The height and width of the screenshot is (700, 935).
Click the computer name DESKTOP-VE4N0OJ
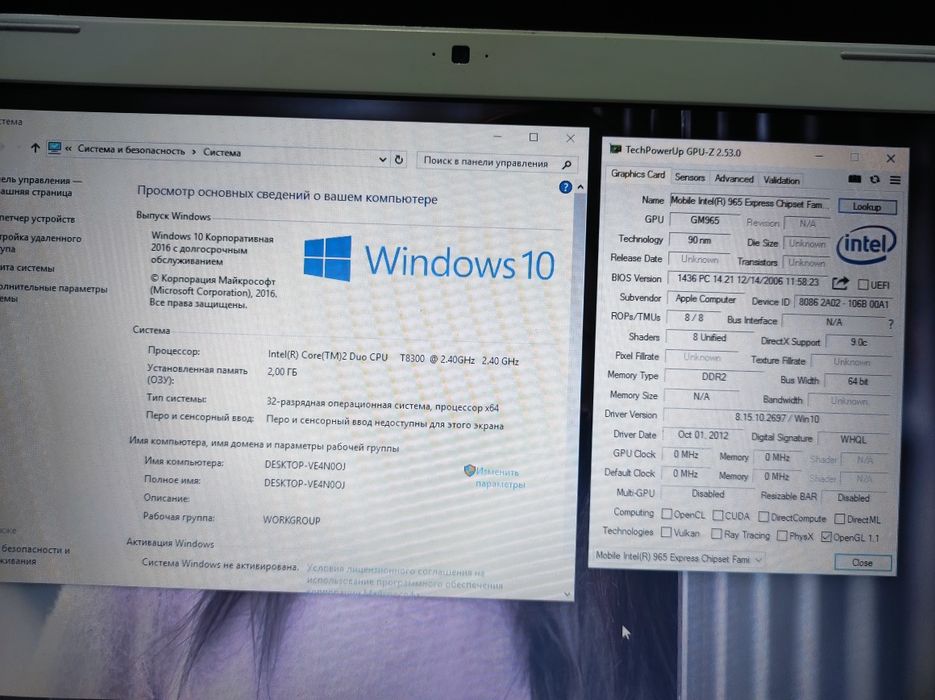[x=305, y=466]
